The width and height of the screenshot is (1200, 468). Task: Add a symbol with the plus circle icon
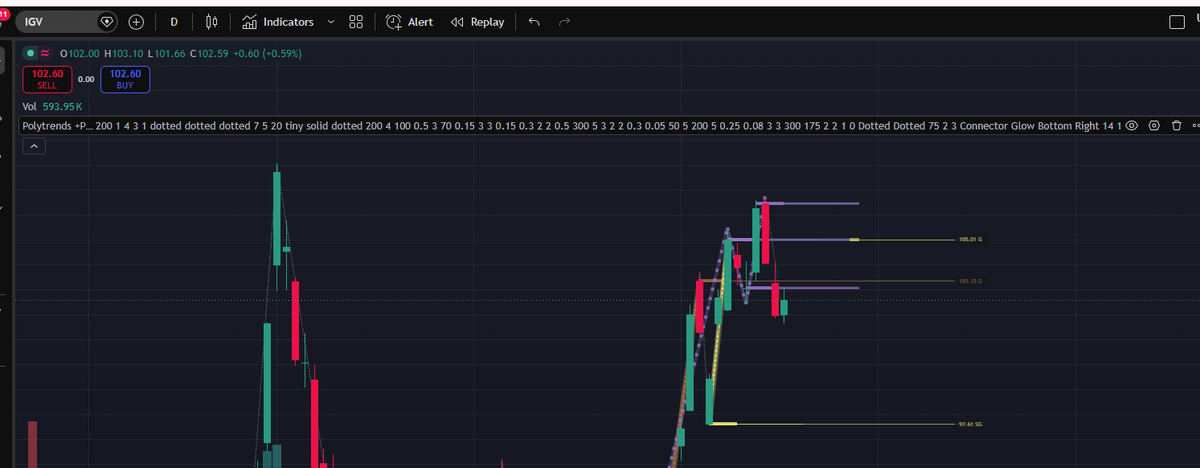coord(137,22)
